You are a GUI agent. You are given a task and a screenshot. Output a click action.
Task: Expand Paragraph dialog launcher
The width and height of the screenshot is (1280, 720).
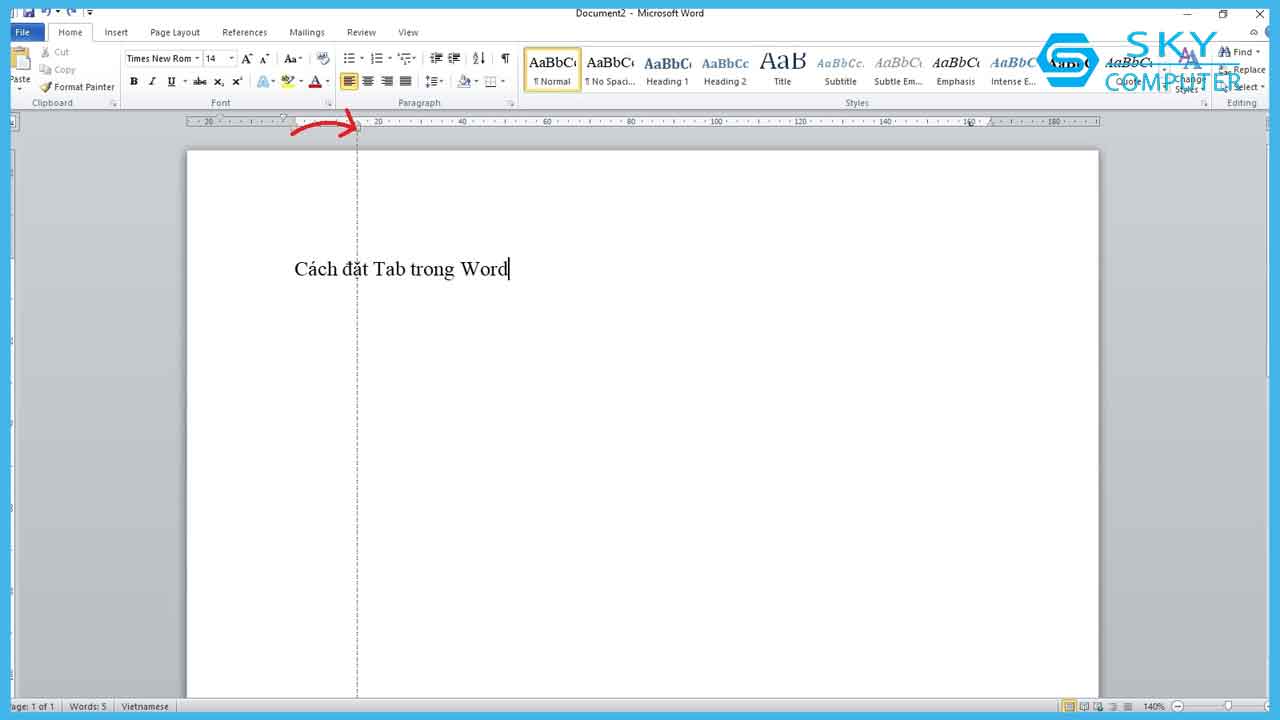[x=510, y=104]
